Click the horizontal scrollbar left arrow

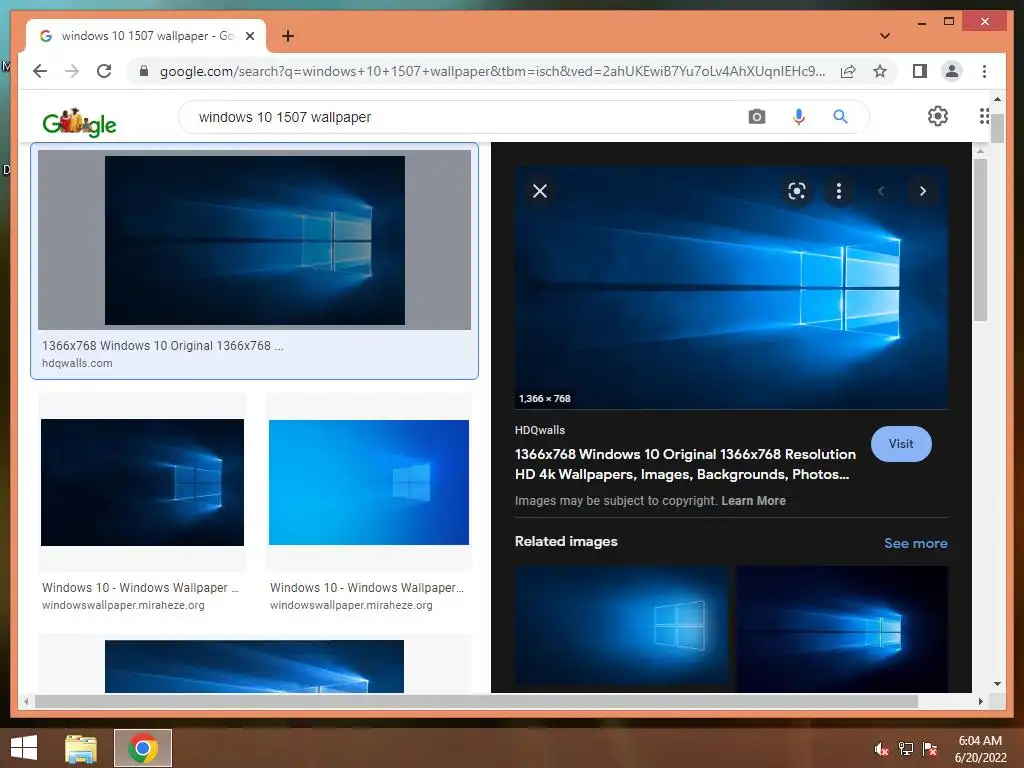coord(26,701)
